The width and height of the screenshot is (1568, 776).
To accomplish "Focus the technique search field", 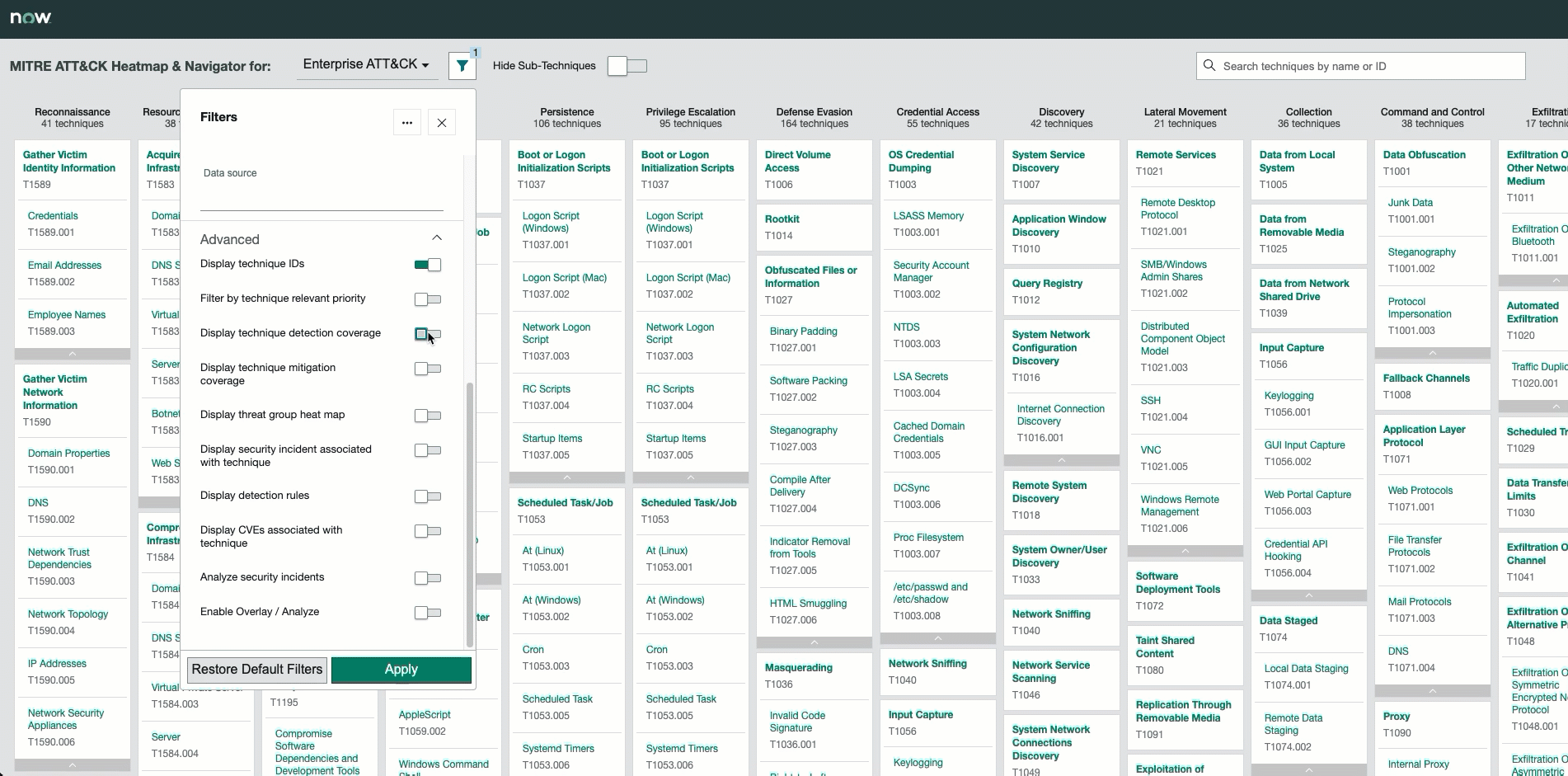I will (x=1361, y=66).
